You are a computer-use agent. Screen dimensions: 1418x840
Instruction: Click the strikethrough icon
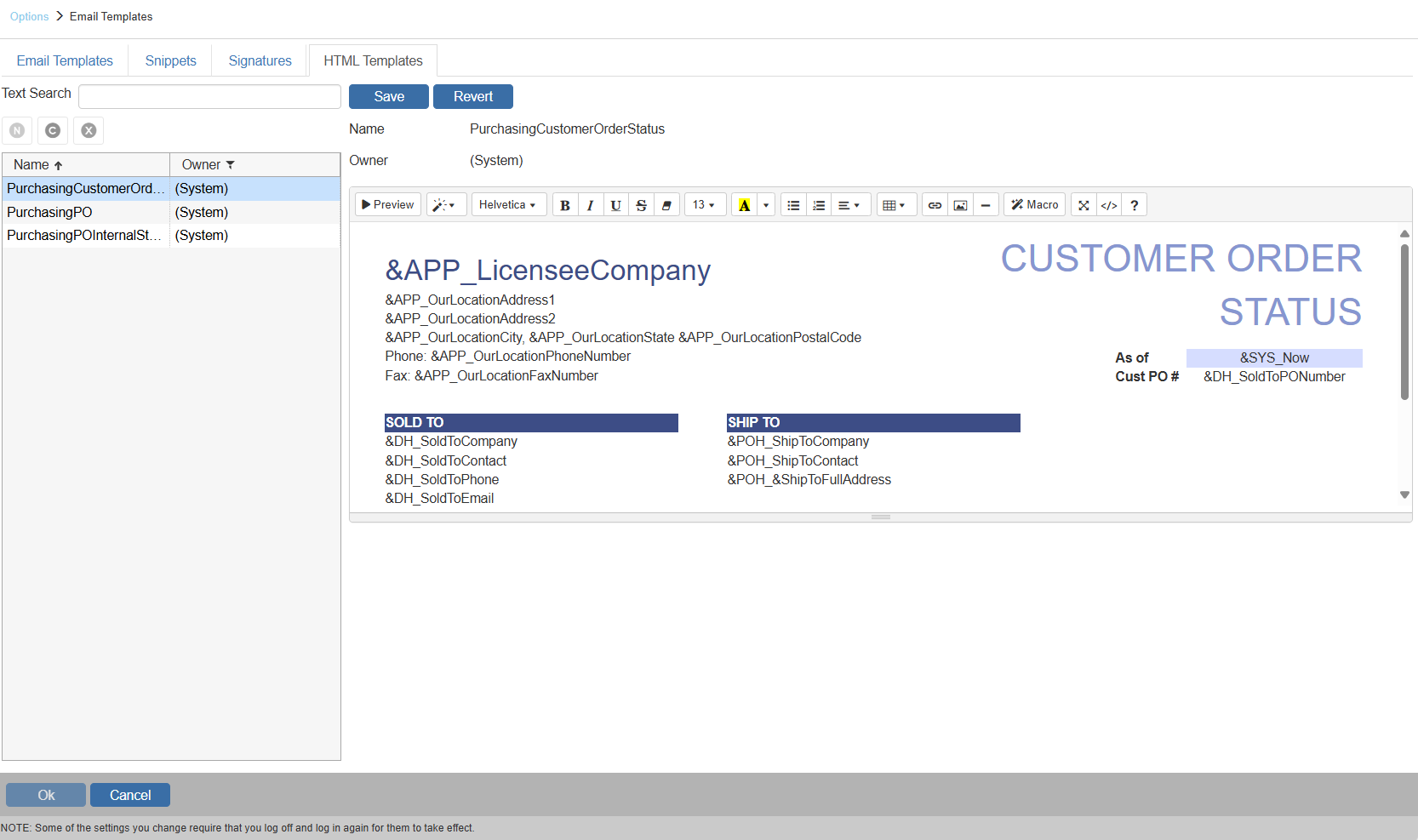(x=641, y=205)
